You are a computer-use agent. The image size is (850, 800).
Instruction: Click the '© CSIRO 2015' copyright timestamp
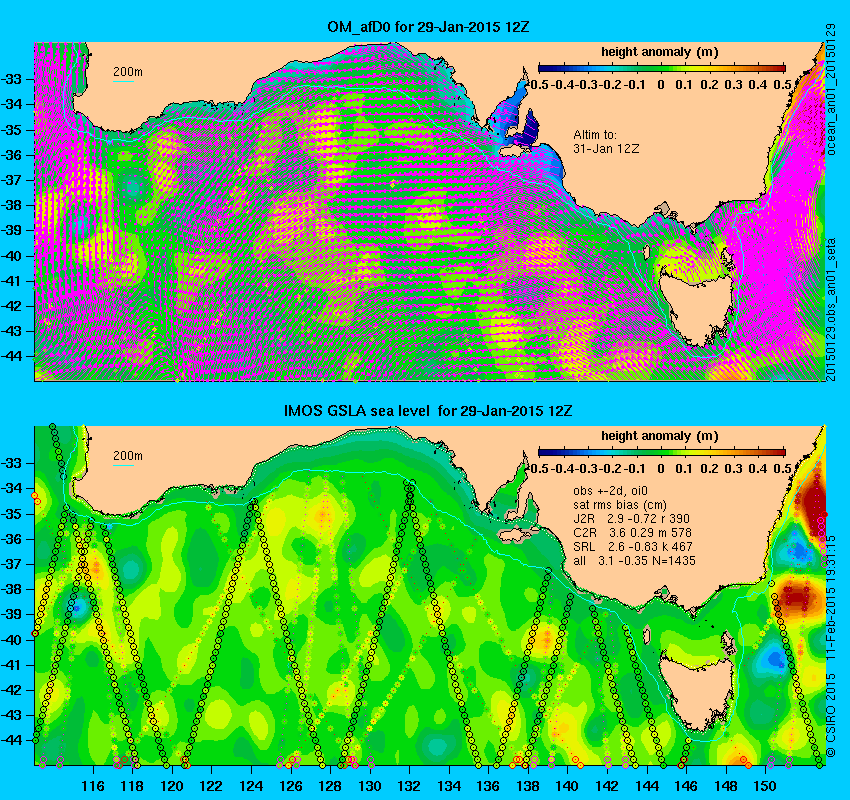[x=831, y=645]
